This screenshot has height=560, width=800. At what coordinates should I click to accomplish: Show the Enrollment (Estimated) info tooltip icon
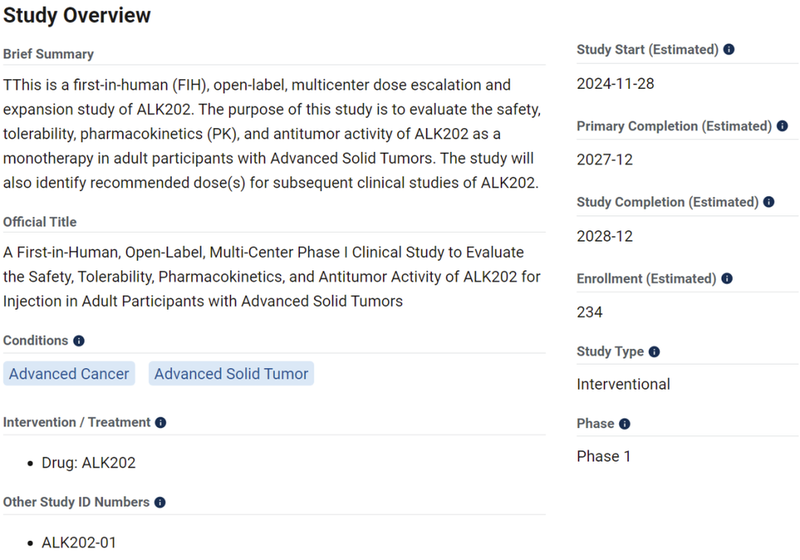(727, 279)
